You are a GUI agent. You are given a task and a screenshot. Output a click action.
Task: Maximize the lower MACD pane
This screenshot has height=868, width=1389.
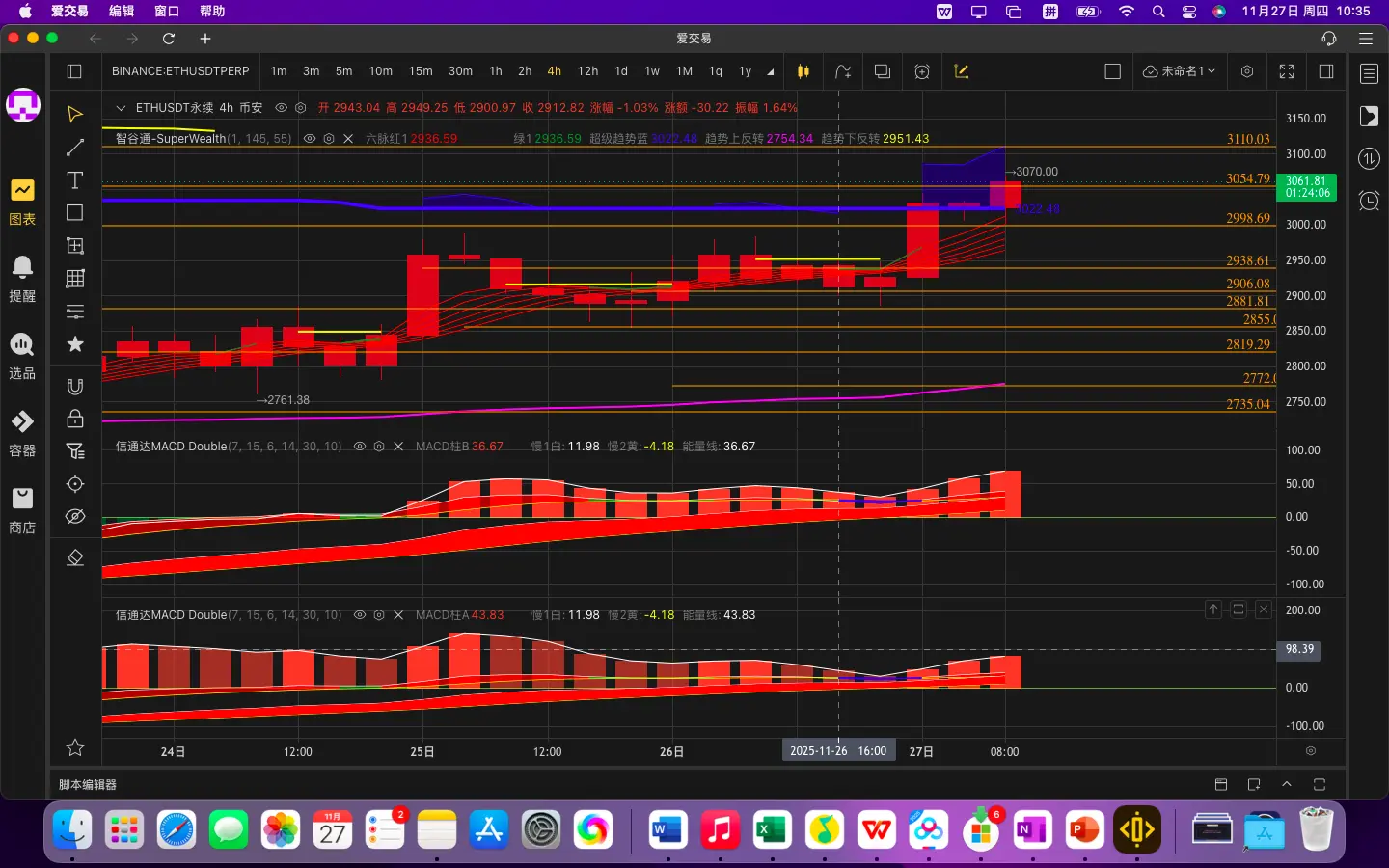pos(1239,610)
